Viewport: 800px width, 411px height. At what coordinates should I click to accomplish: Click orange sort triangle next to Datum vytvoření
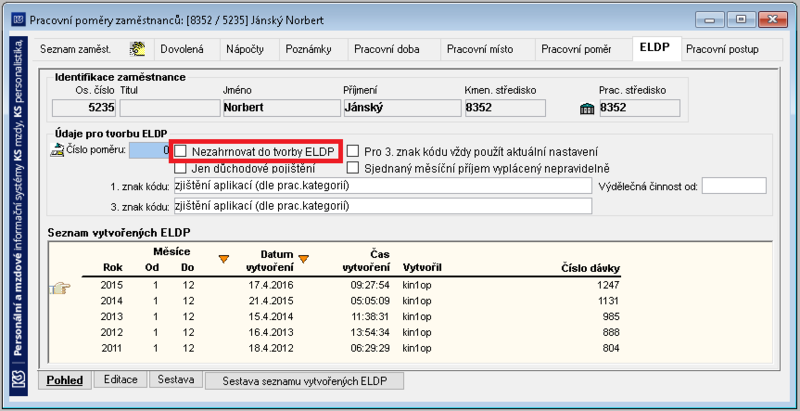coord(304,259)
